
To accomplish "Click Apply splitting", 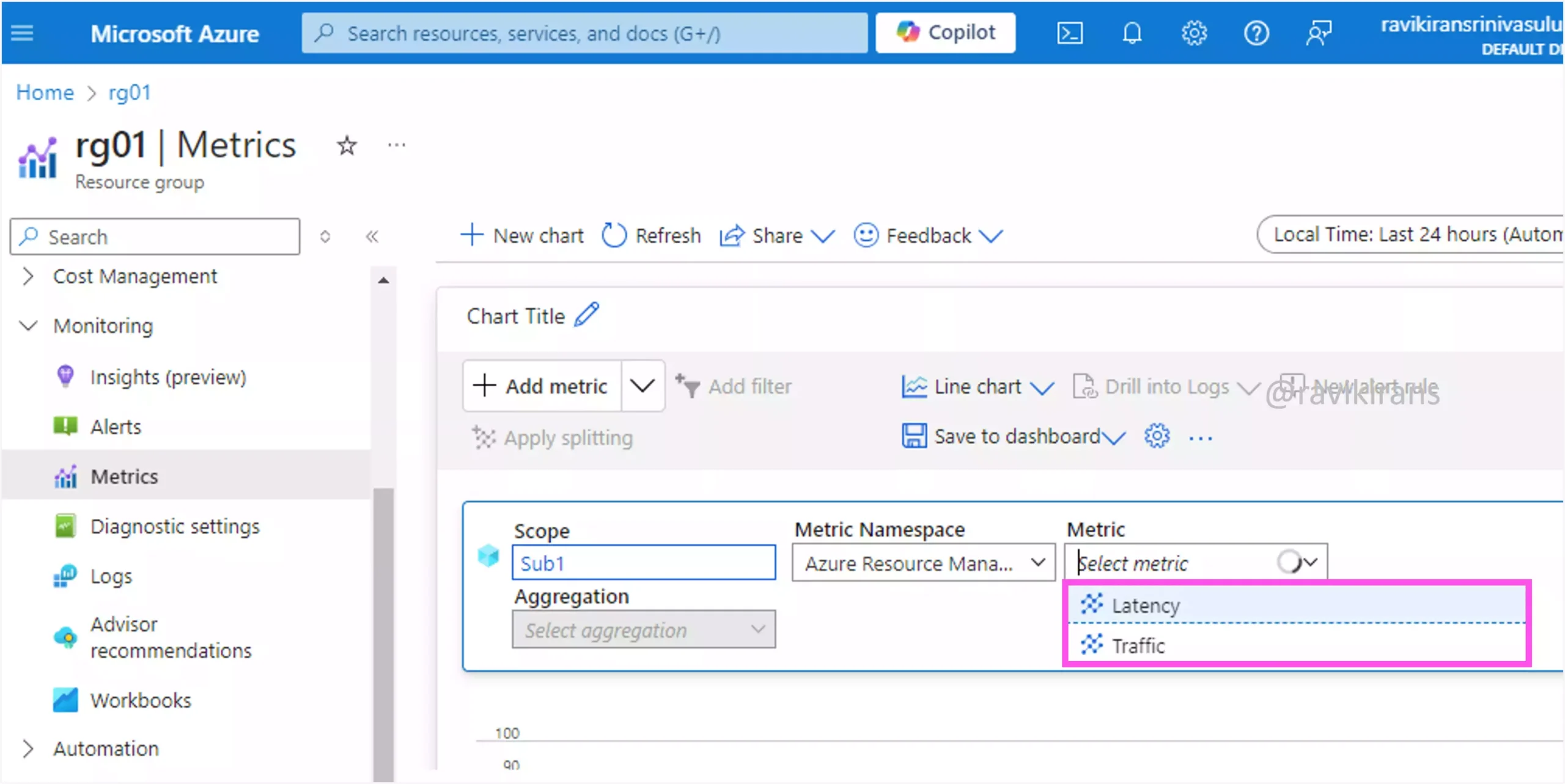I will pyautogui.click(x=553, y=438).
